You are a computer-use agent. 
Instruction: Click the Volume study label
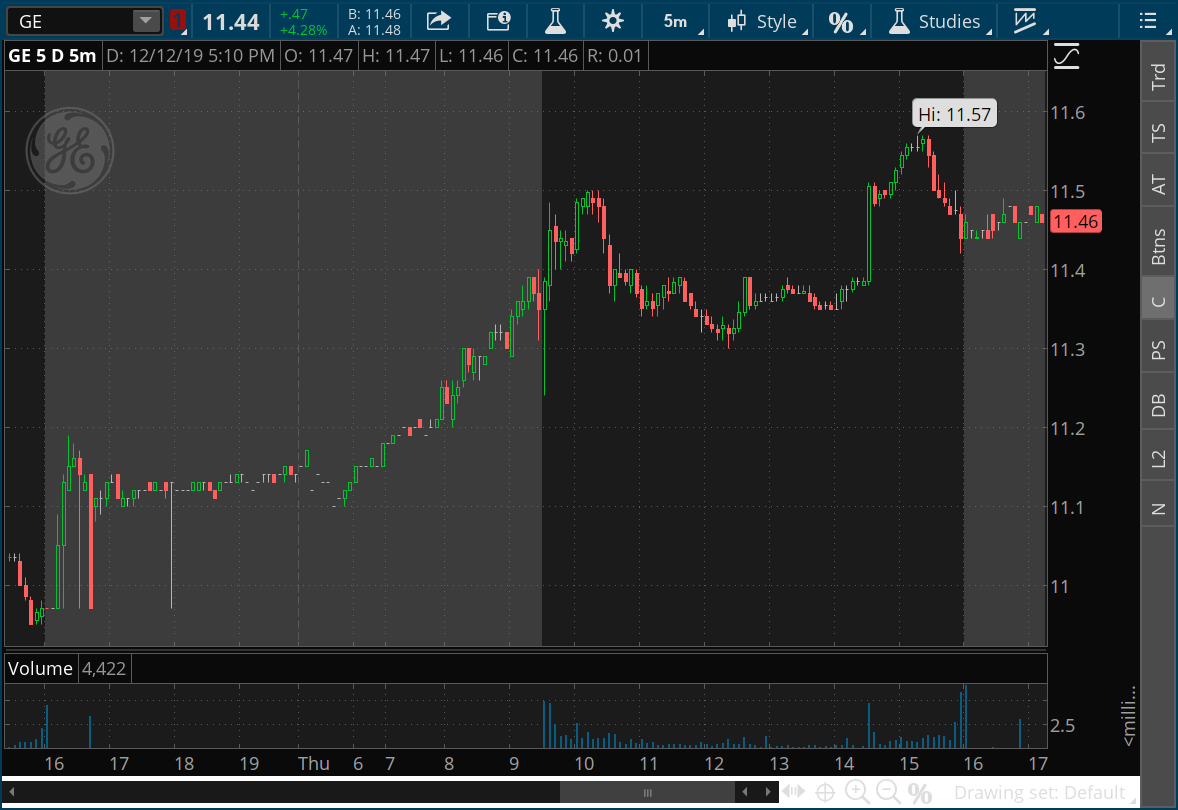[x=41, y=668]
